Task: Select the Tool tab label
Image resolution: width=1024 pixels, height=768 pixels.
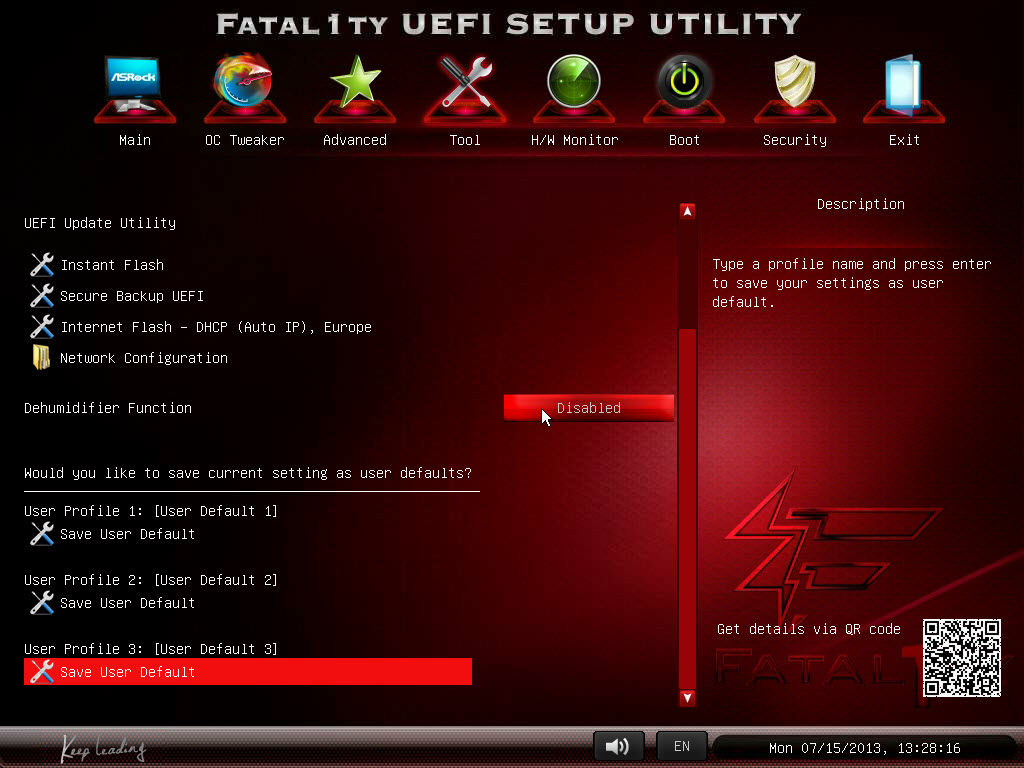Action: coord(465,140)
